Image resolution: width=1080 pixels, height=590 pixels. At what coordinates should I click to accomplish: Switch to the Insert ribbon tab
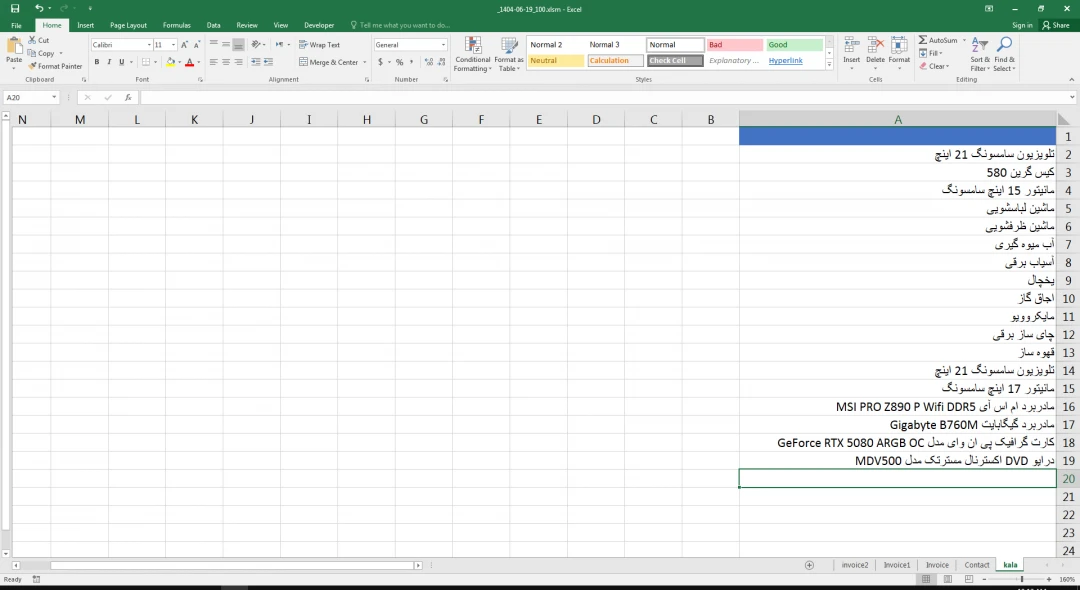pyautogui.click(x=85, y=25)
